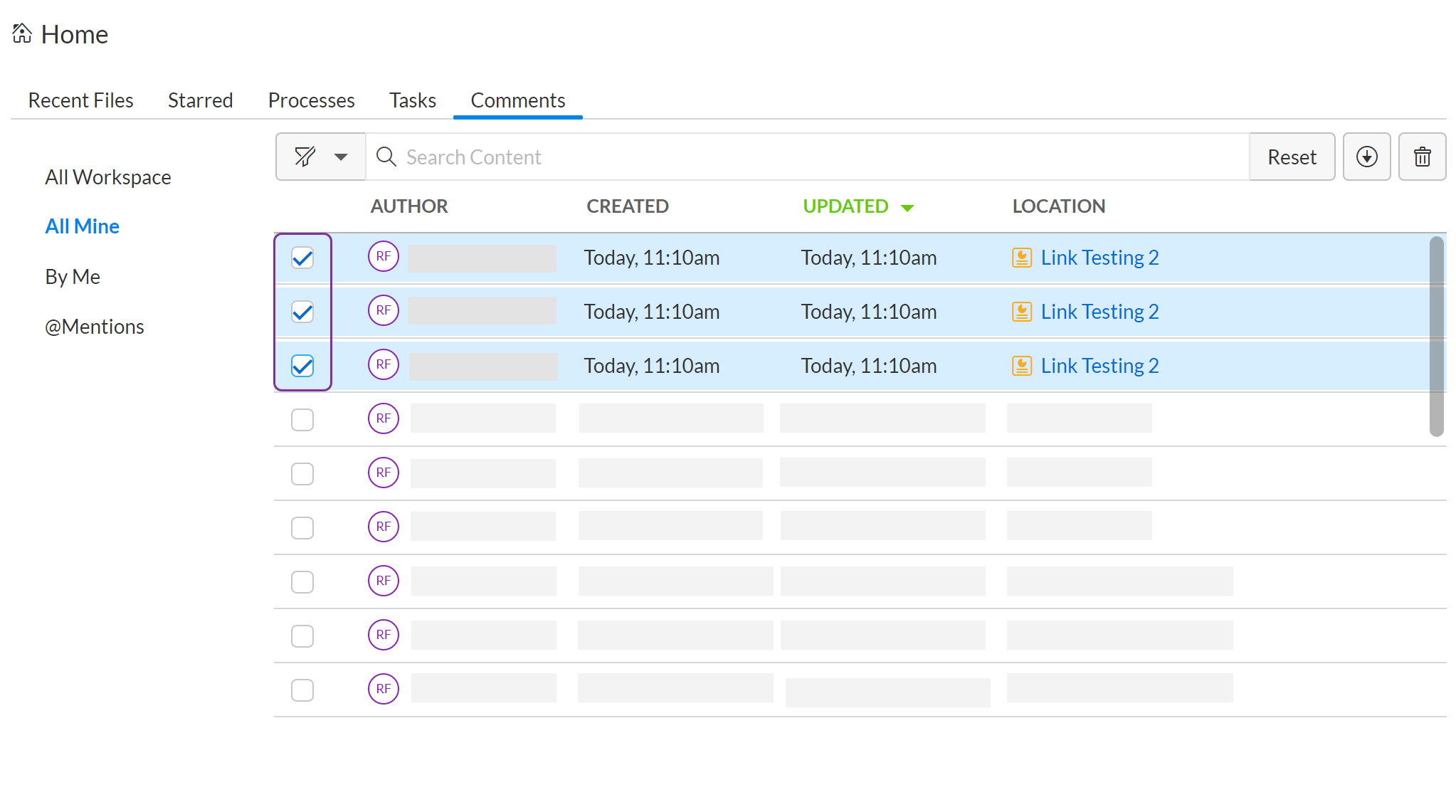
Task: Open the Processes tab
Action: point(311,100)
